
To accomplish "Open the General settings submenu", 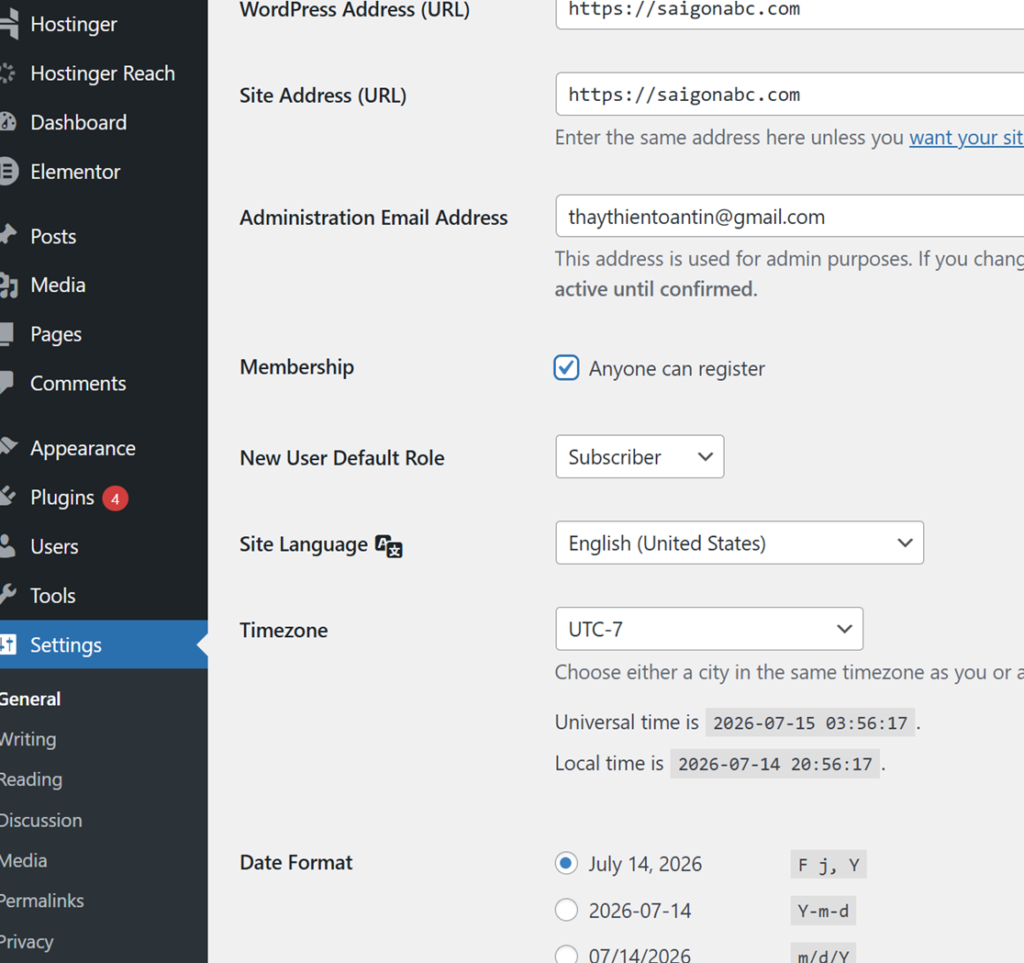I will click(30, 699).
